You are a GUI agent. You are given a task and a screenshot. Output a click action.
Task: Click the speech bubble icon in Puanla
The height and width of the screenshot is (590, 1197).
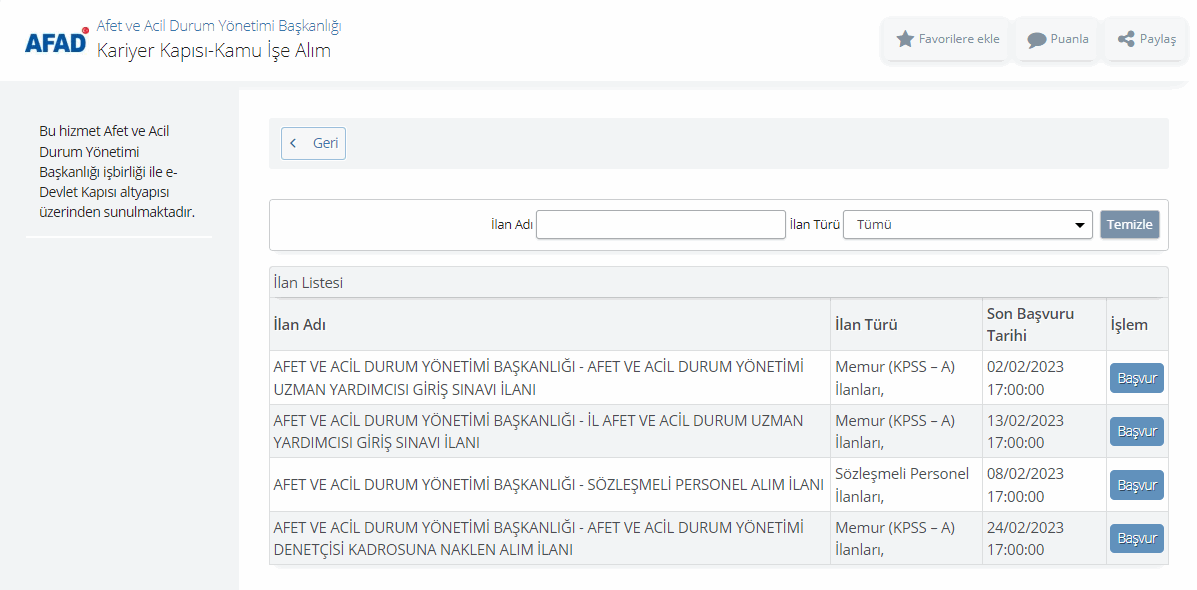click(1036, 40)
